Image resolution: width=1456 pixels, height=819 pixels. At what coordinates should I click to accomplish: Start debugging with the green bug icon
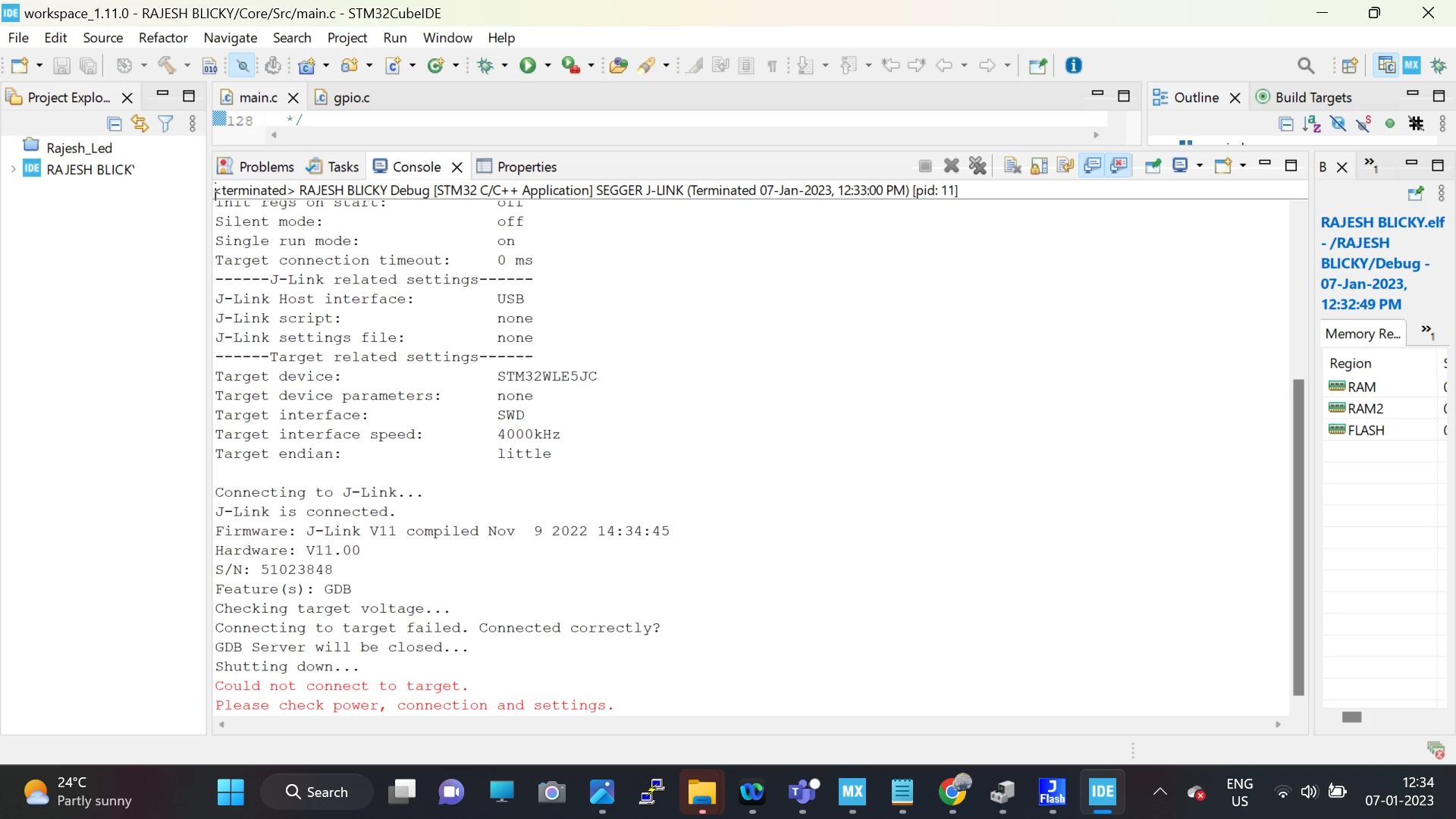tap(485, 66)
